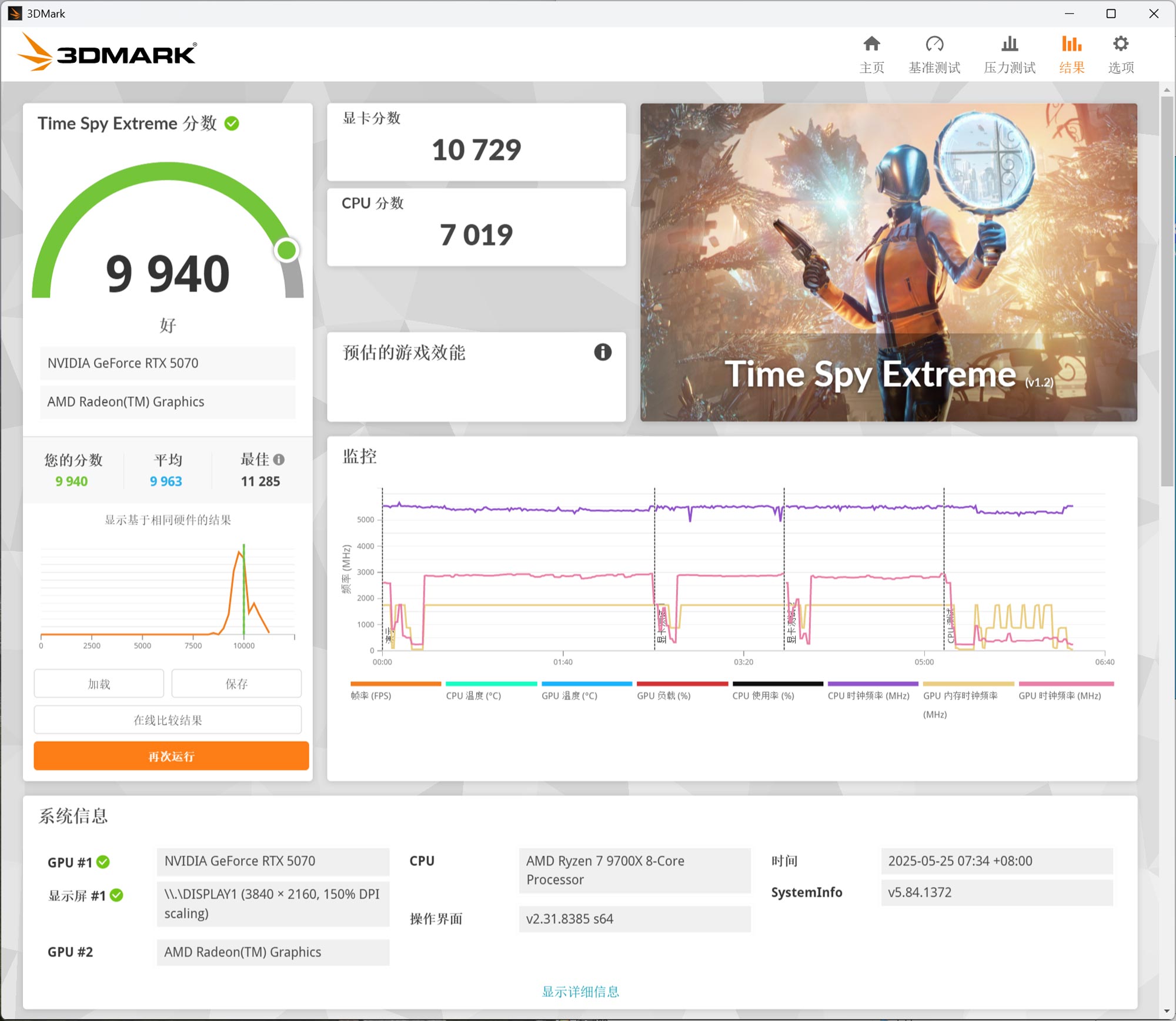1176x1021 pixels.
Task: Click orange 再次运行 run again button
Action: pos(171,756)
